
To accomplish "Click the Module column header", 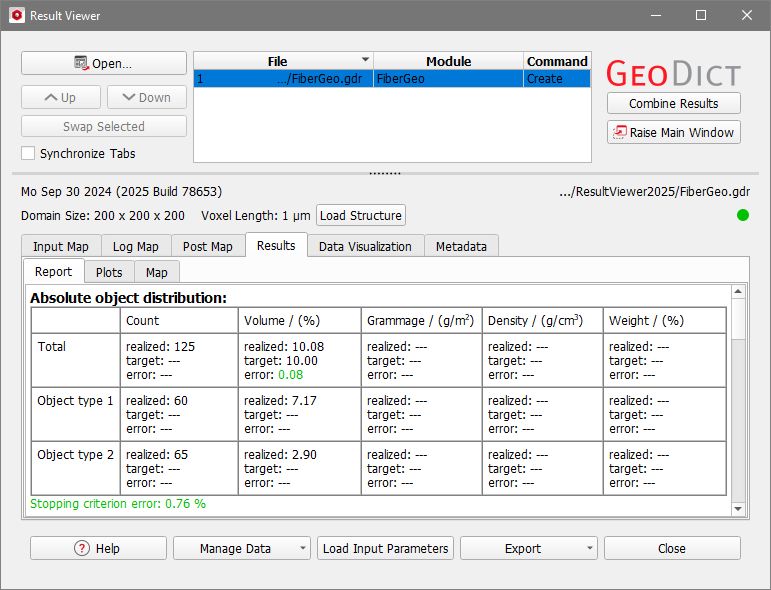I will [x=448, y=61].
